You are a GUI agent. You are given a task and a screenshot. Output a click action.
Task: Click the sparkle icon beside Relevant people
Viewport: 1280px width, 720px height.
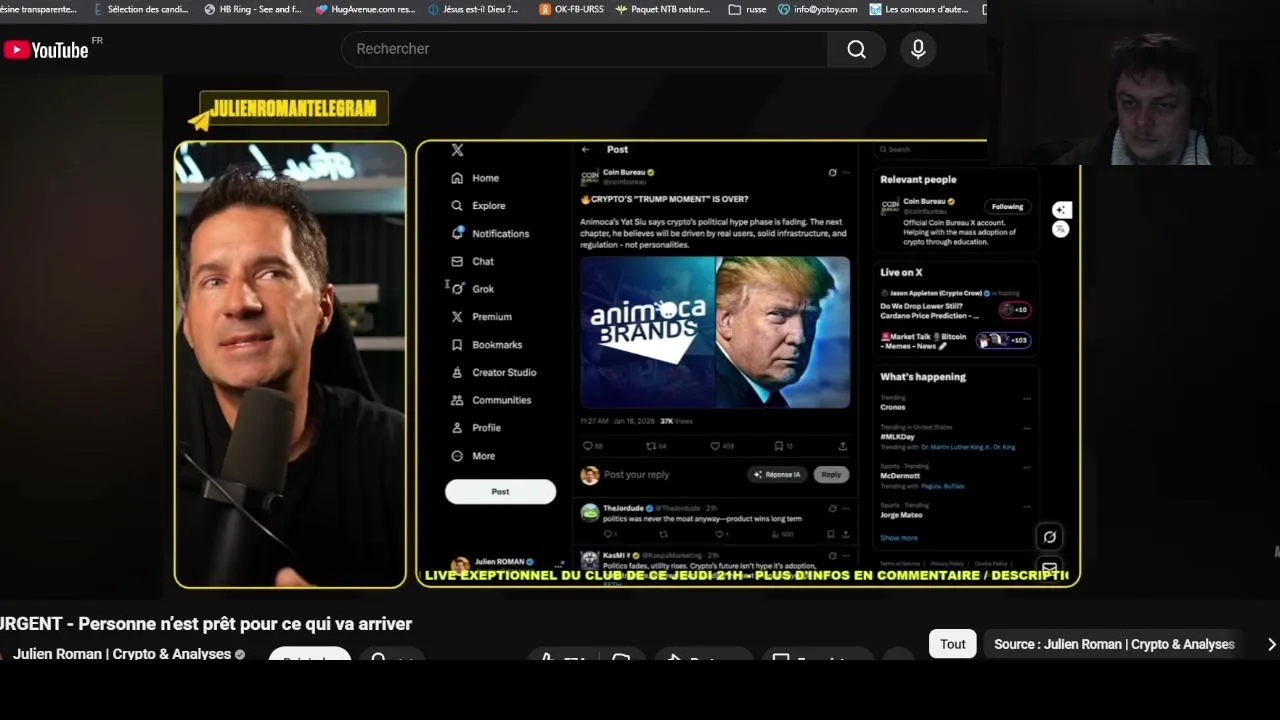[1061, 210]
